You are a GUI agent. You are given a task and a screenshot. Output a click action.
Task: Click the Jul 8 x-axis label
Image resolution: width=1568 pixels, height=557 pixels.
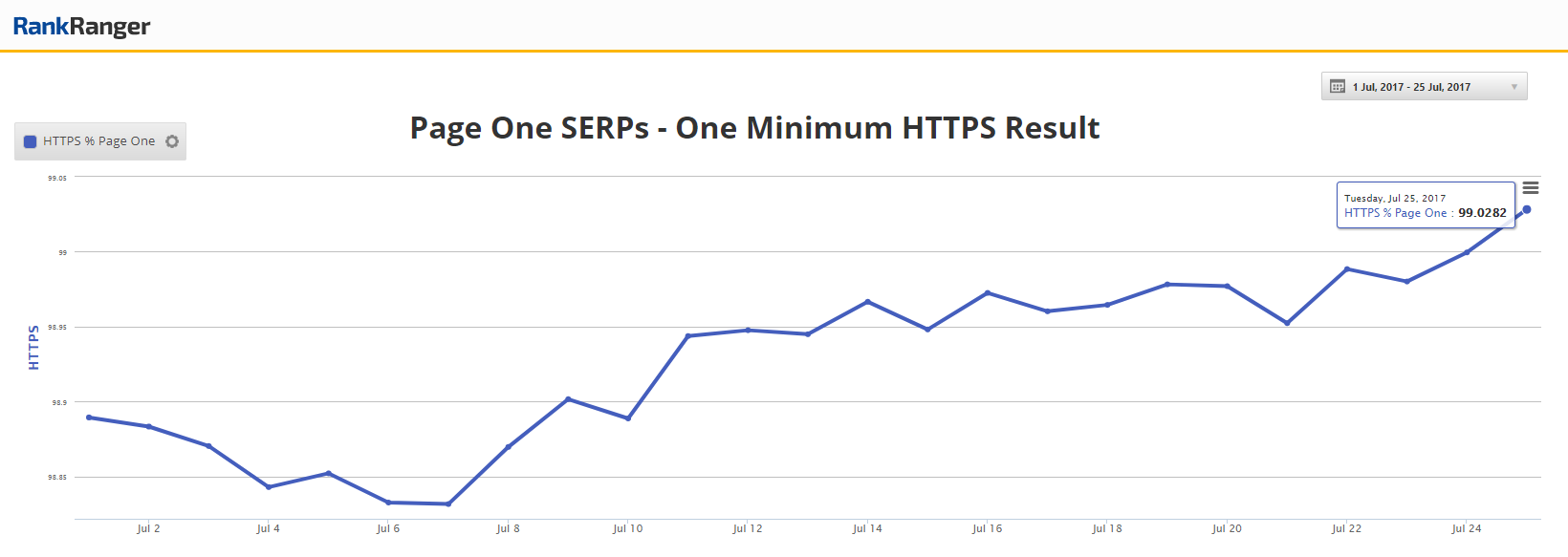(508, 528)
